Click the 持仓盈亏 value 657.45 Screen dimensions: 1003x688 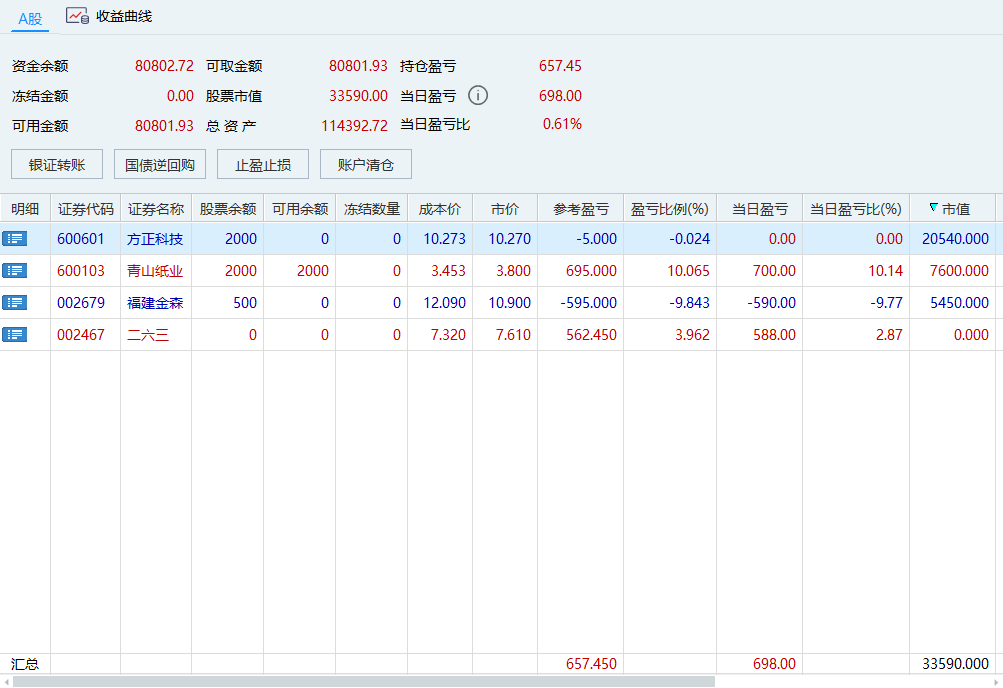coord(560,65)
